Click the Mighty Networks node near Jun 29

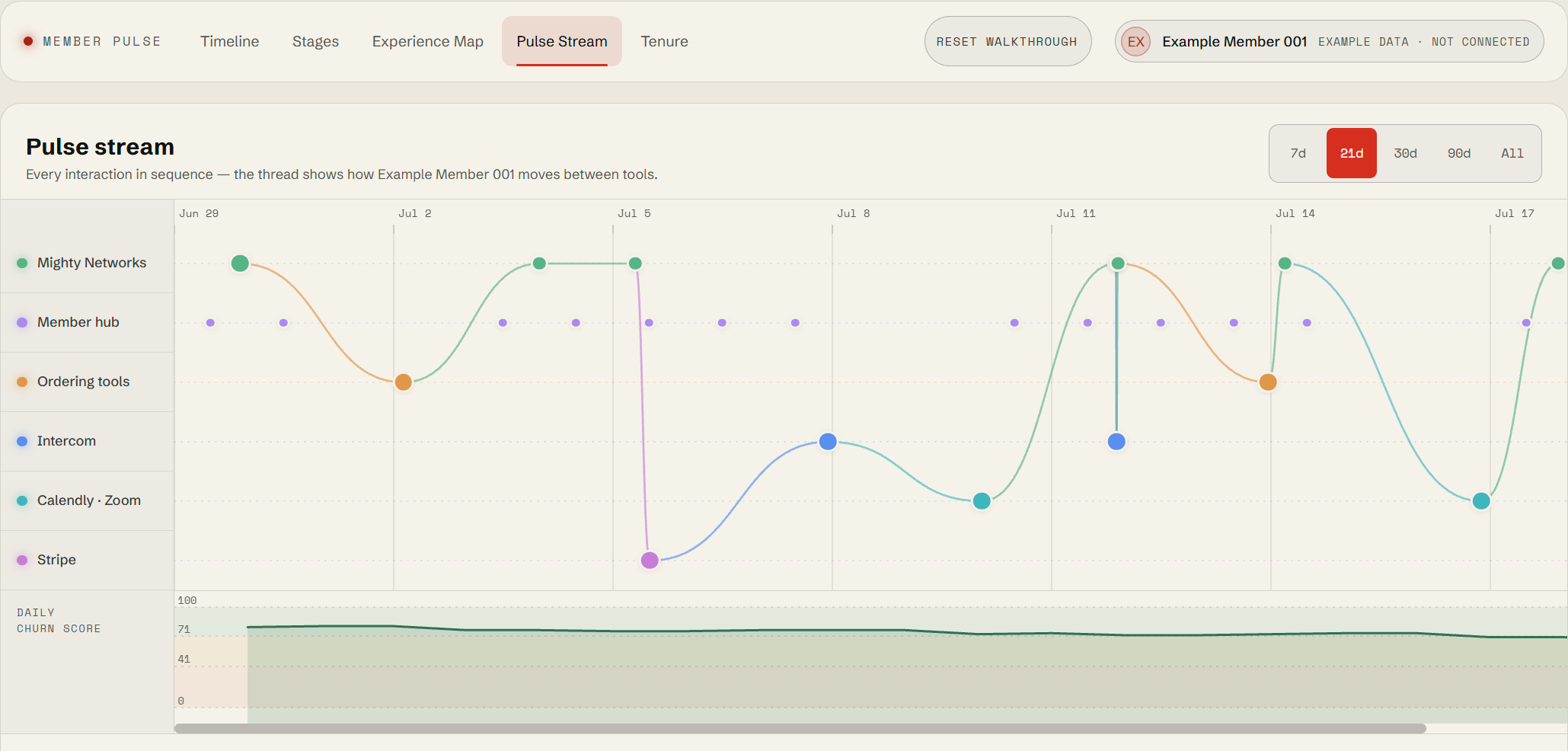click(240, 264)
